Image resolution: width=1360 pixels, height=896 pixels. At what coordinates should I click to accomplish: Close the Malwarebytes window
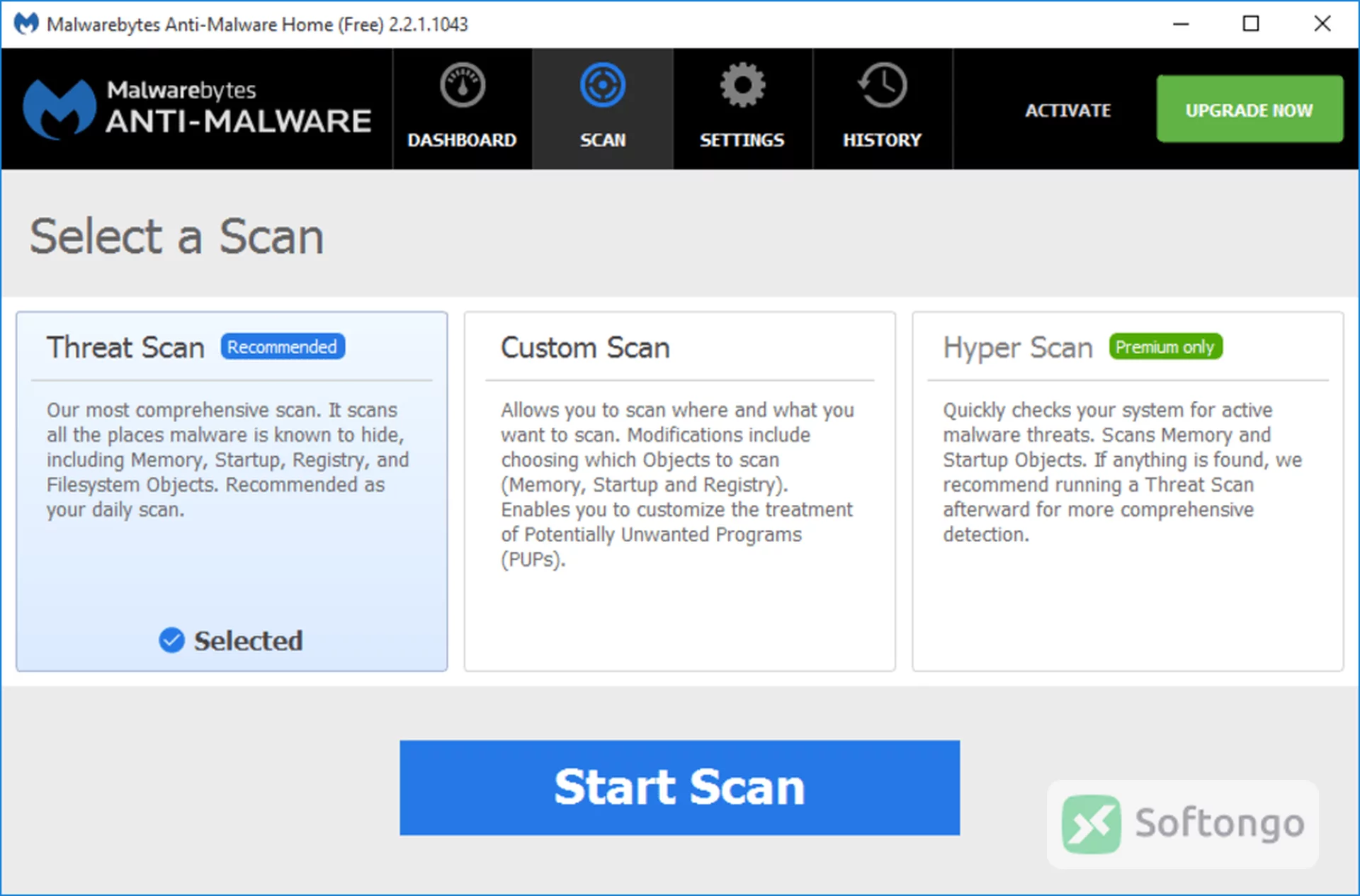1322,24
